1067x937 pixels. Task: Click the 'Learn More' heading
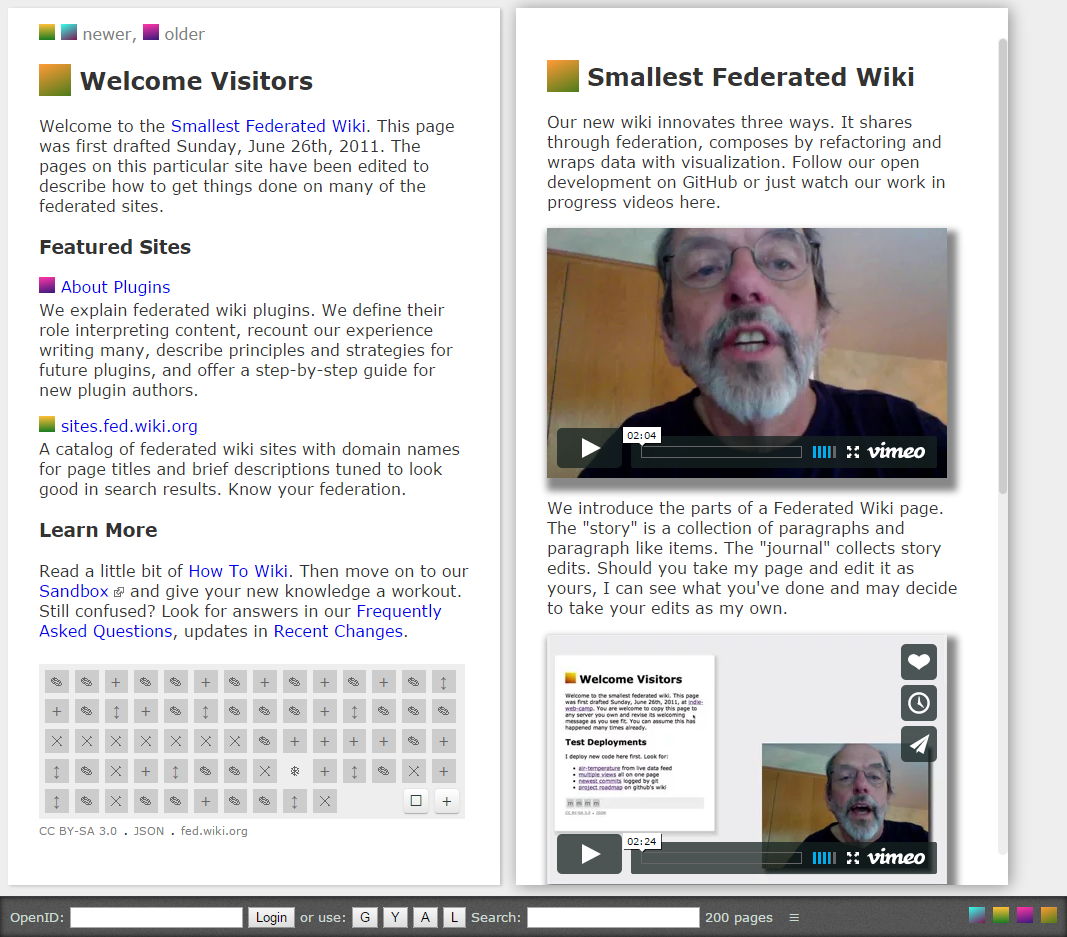(x=98, y=529)
